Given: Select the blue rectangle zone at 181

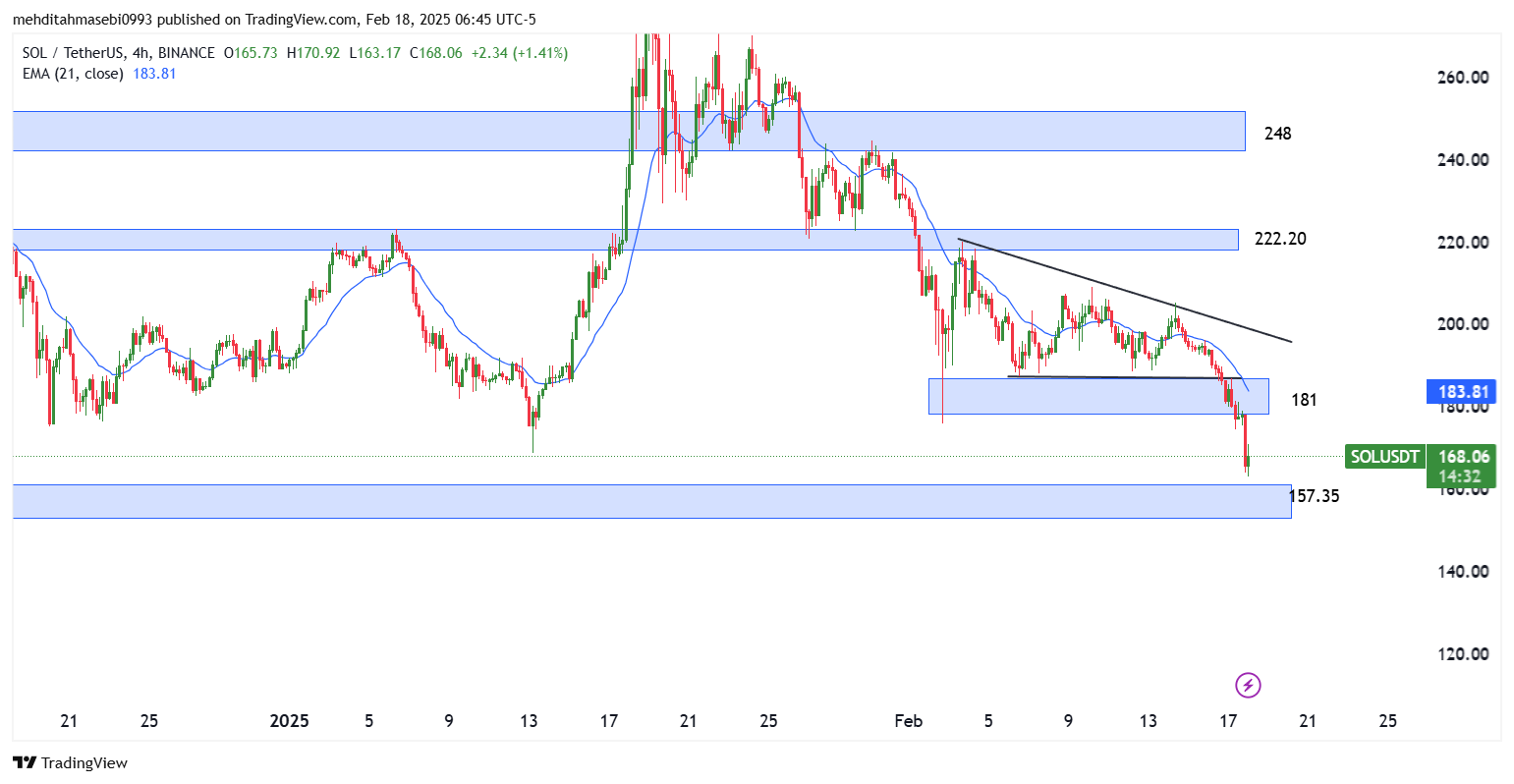Looking at the screenshot, I should pos(1098,396).
